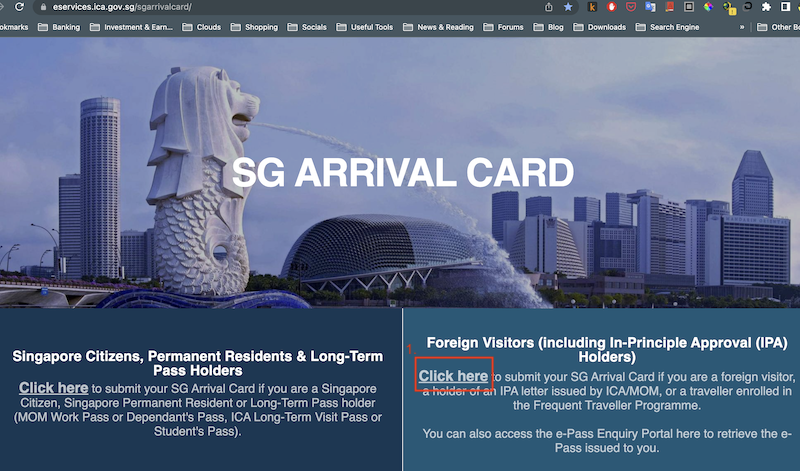Click here link for Singapore Citizens and Residents
The height and width of the screenshot is (471, 800).
point(53,388)
